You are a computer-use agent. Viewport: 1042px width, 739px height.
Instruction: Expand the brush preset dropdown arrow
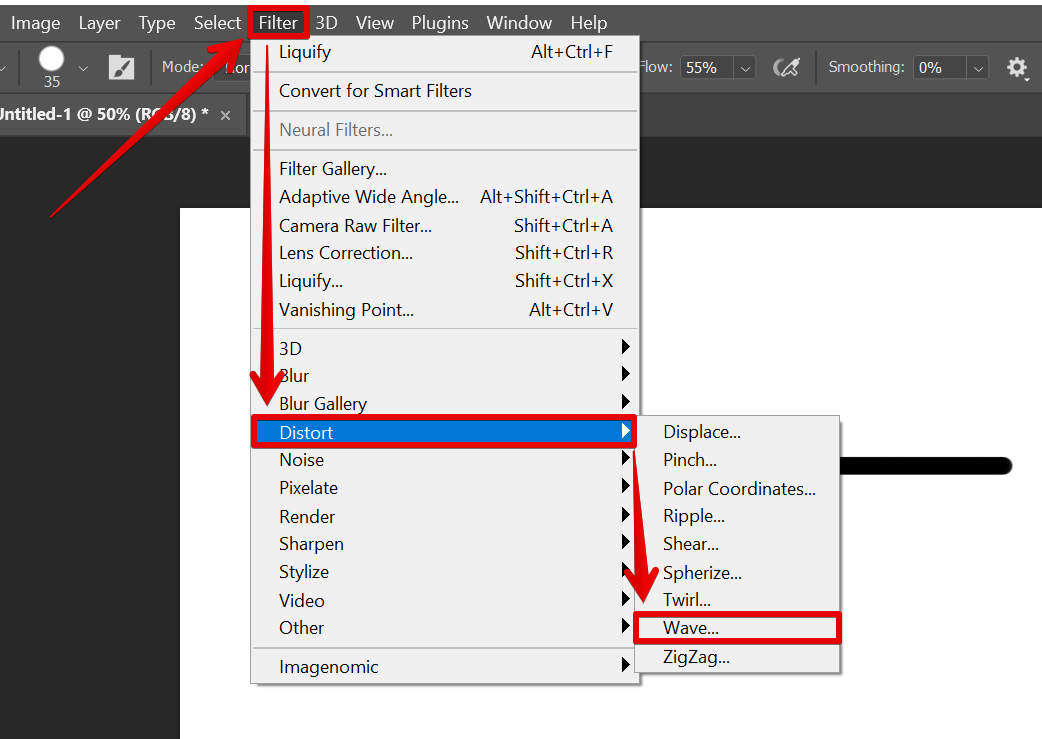pos(83,68)
